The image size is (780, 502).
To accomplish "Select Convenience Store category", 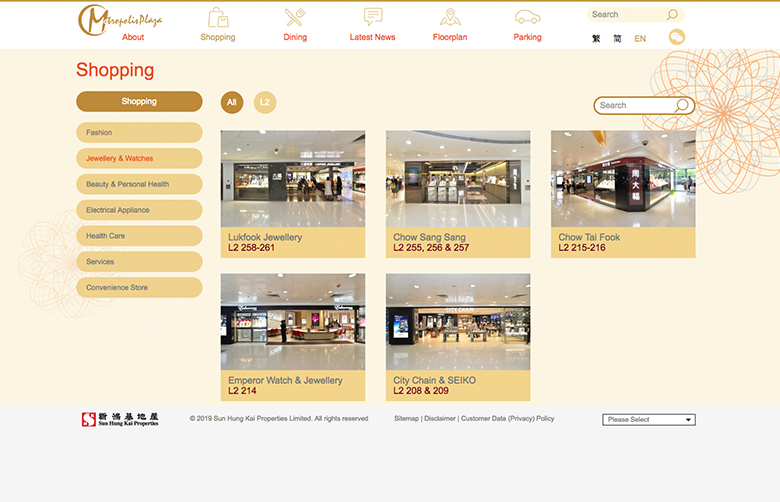I will [139, 288].
